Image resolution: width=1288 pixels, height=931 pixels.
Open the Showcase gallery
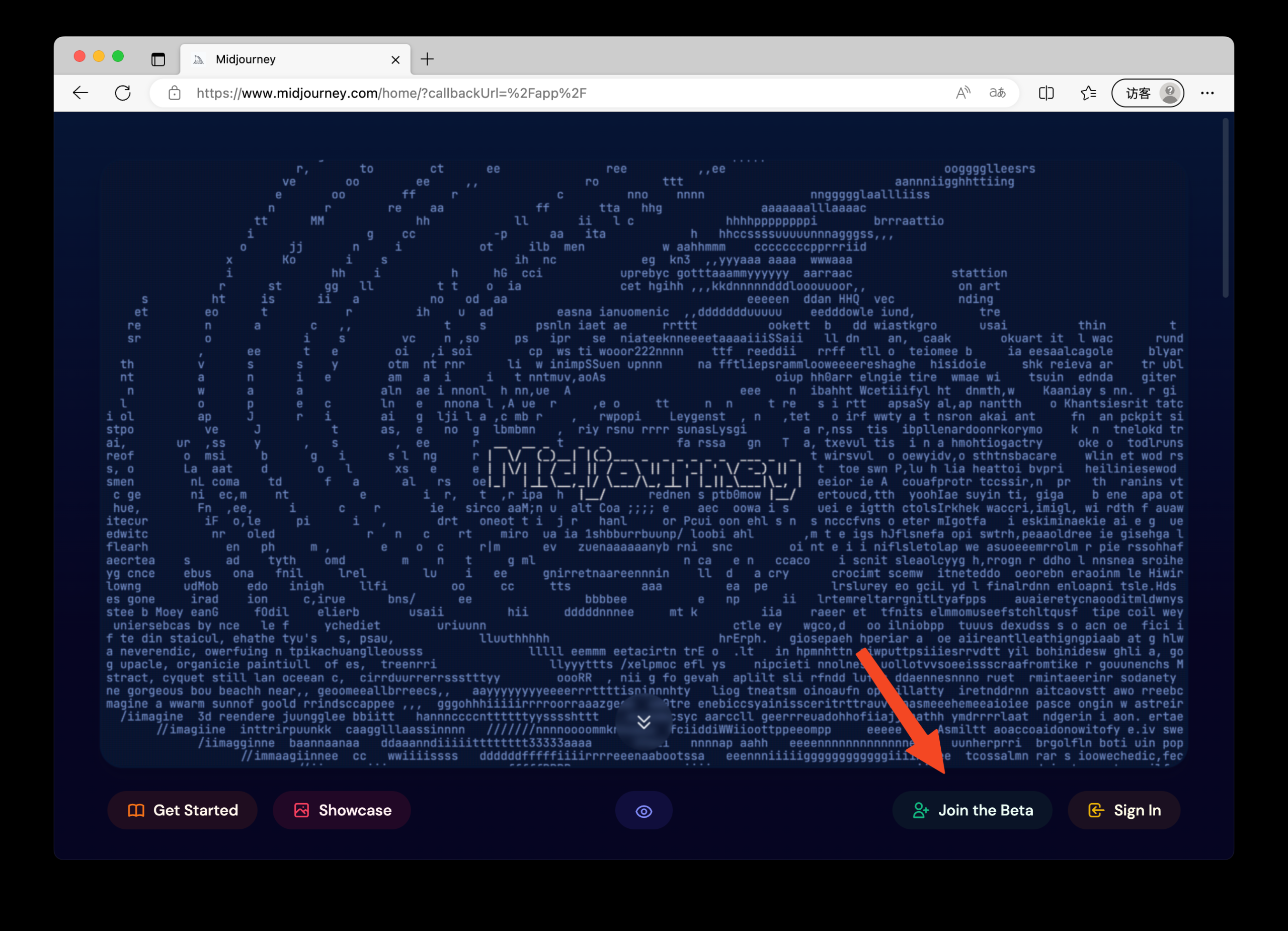click(342, 810)
